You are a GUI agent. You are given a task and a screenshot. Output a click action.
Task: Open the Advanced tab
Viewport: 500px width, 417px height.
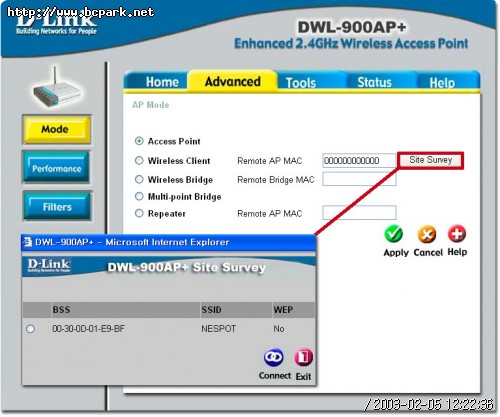[232, 81]
